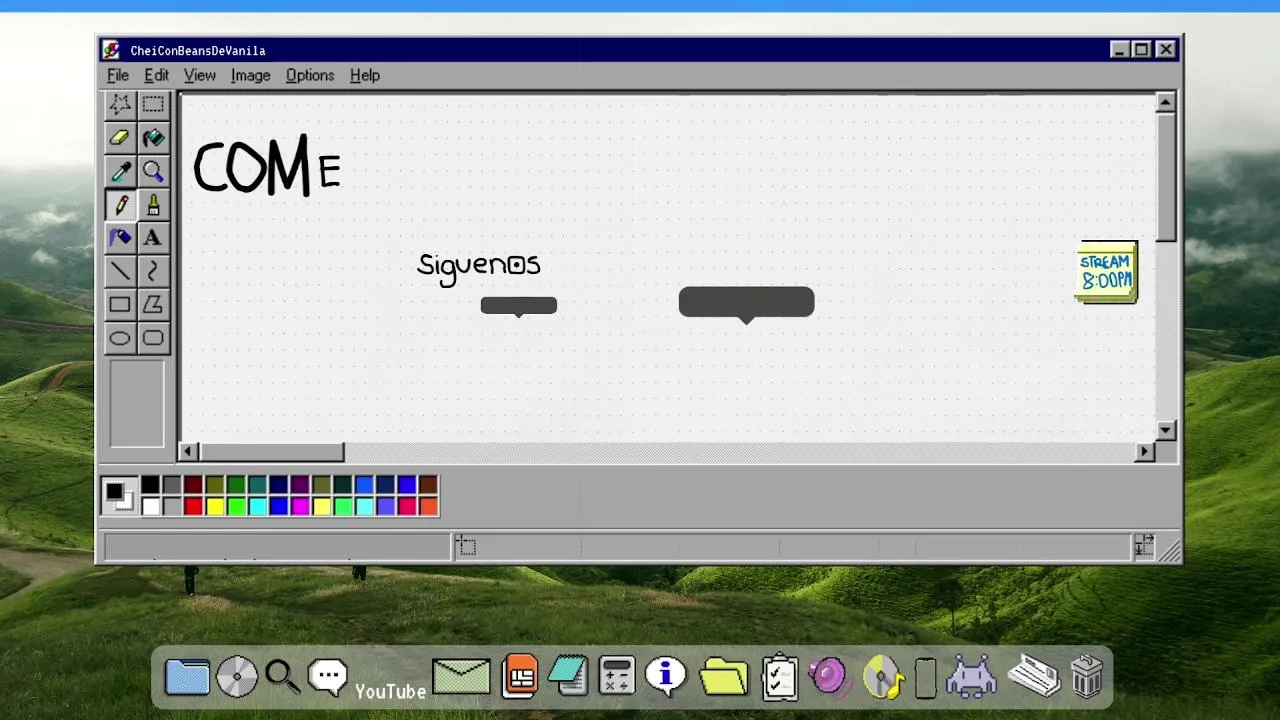Screen dimensions: 1280x720
Task: Pick the brown color swatch
Action: click(428, 485)
